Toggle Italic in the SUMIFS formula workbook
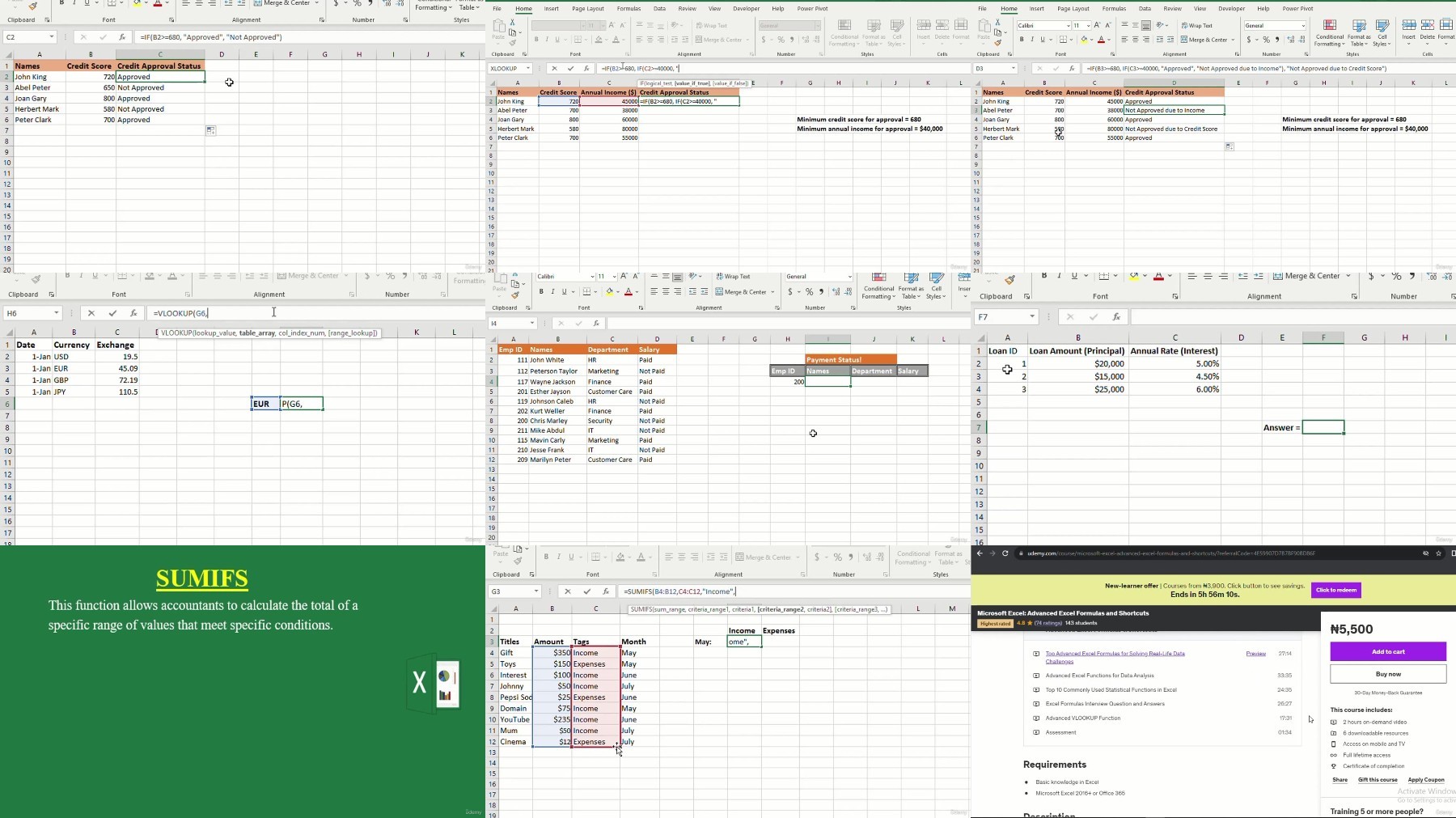The height and width of the screenshot is (818, 1456). [x=558, y=557]
